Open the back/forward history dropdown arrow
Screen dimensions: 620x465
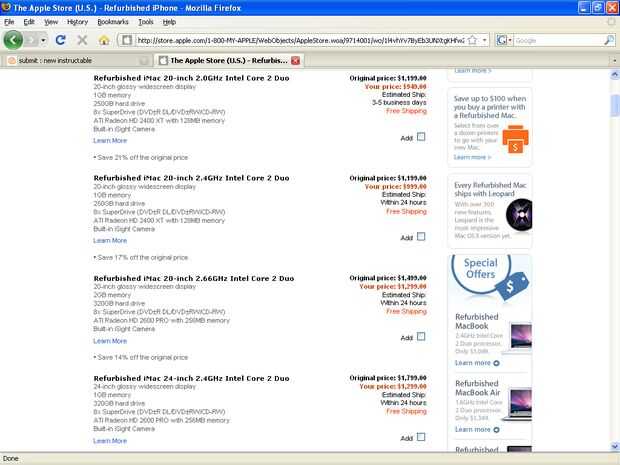coord(43,40)
